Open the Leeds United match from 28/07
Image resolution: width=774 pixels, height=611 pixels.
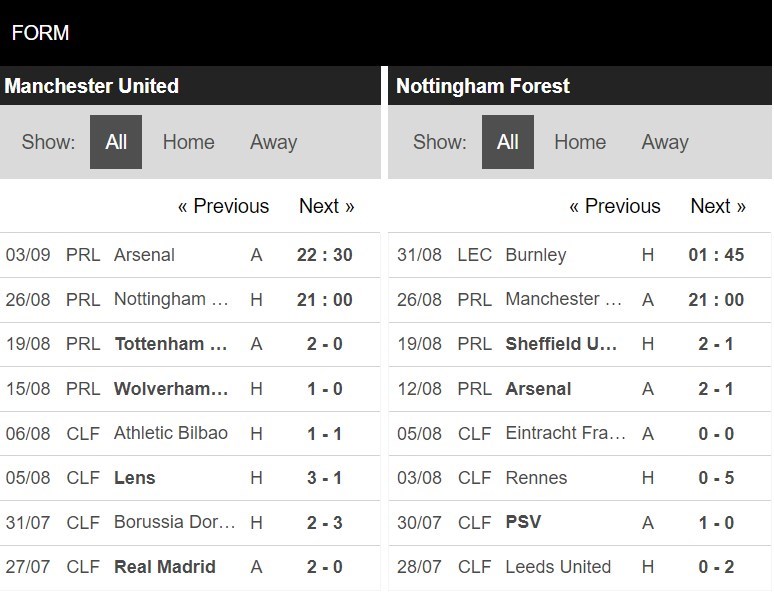(x=580, y=567)
